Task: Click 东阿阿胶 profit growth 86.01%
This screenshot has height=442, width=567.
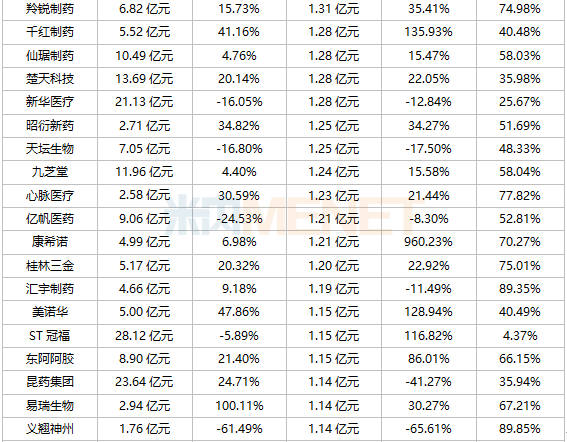Action: [x=429, y=359]
